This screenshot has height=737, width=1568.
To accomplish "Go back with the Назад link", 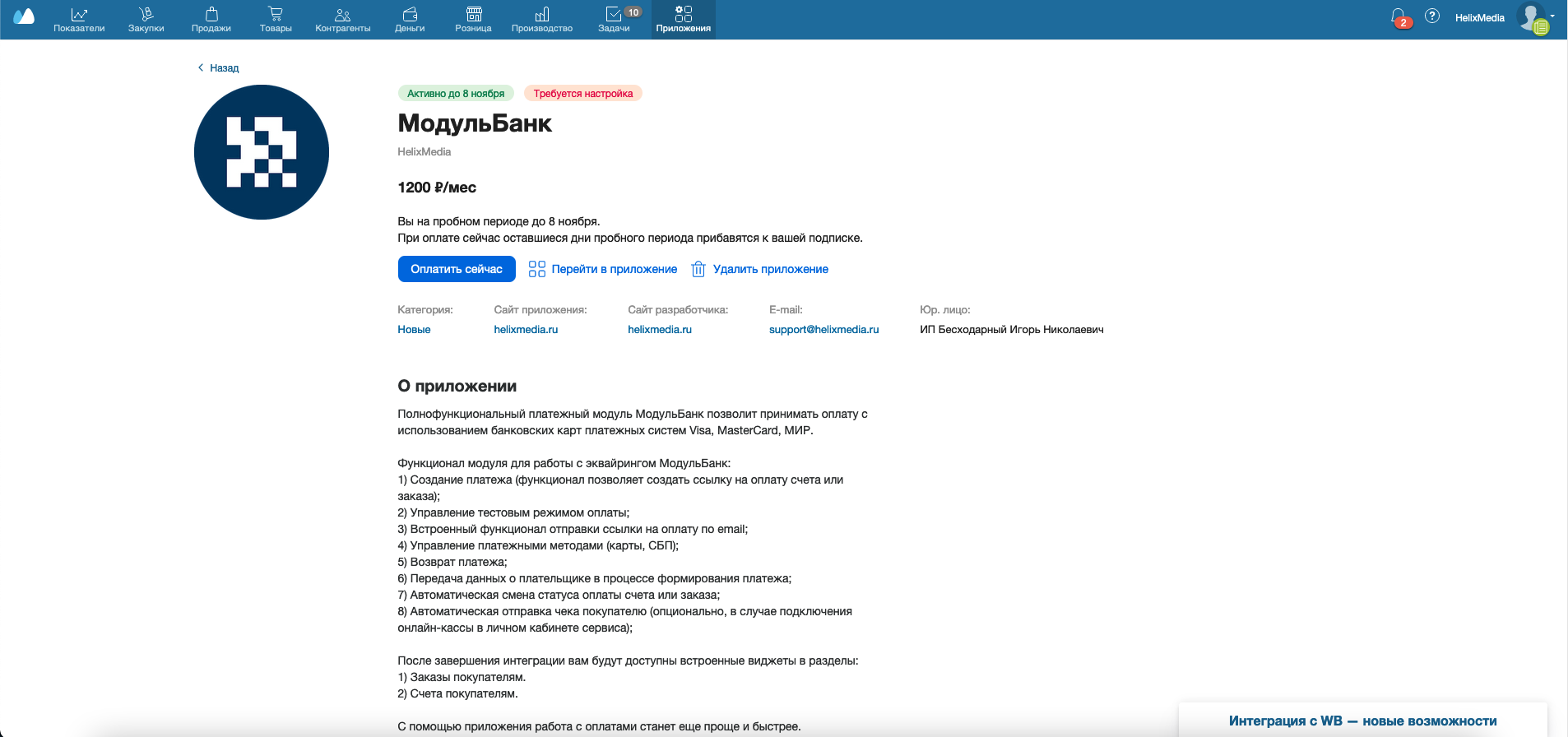I will tap(218, 68).
